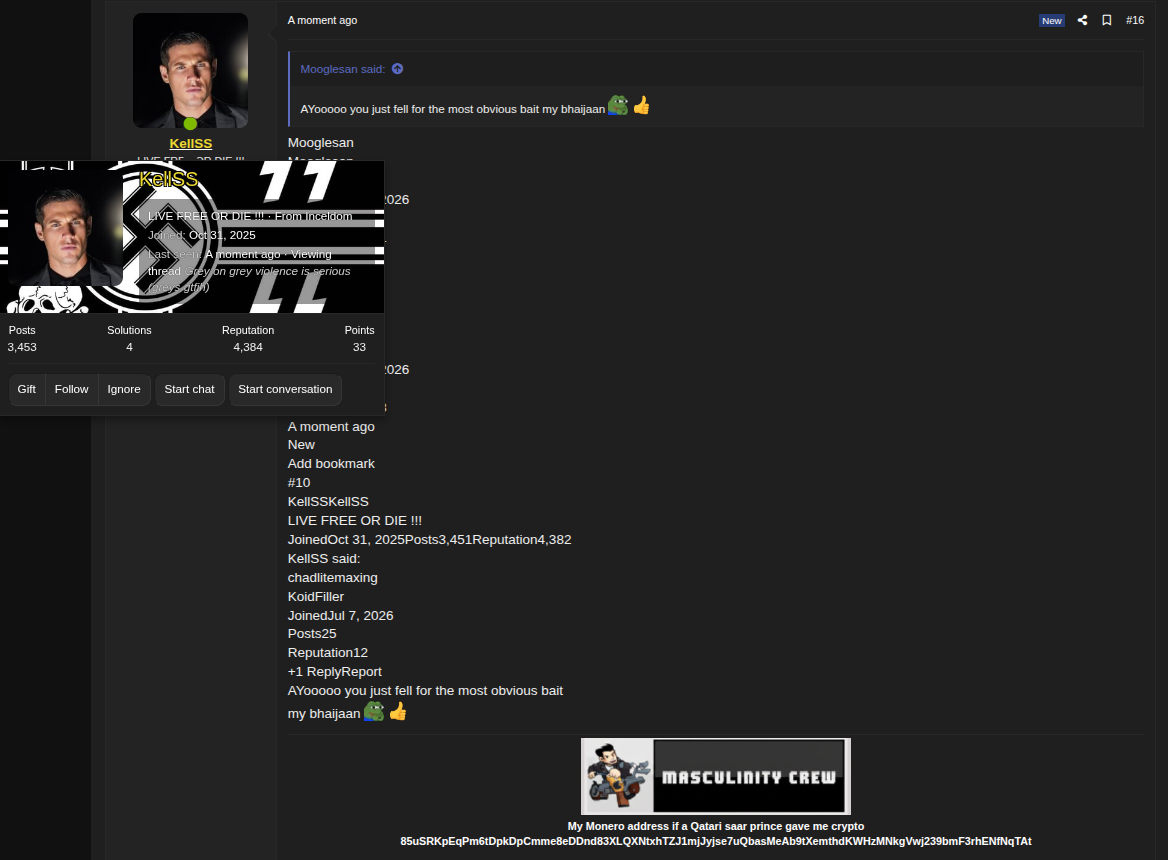Click the Gift button in the profile popup
The height and width of the screenshot is (860, 1168).
pos(27,389)
